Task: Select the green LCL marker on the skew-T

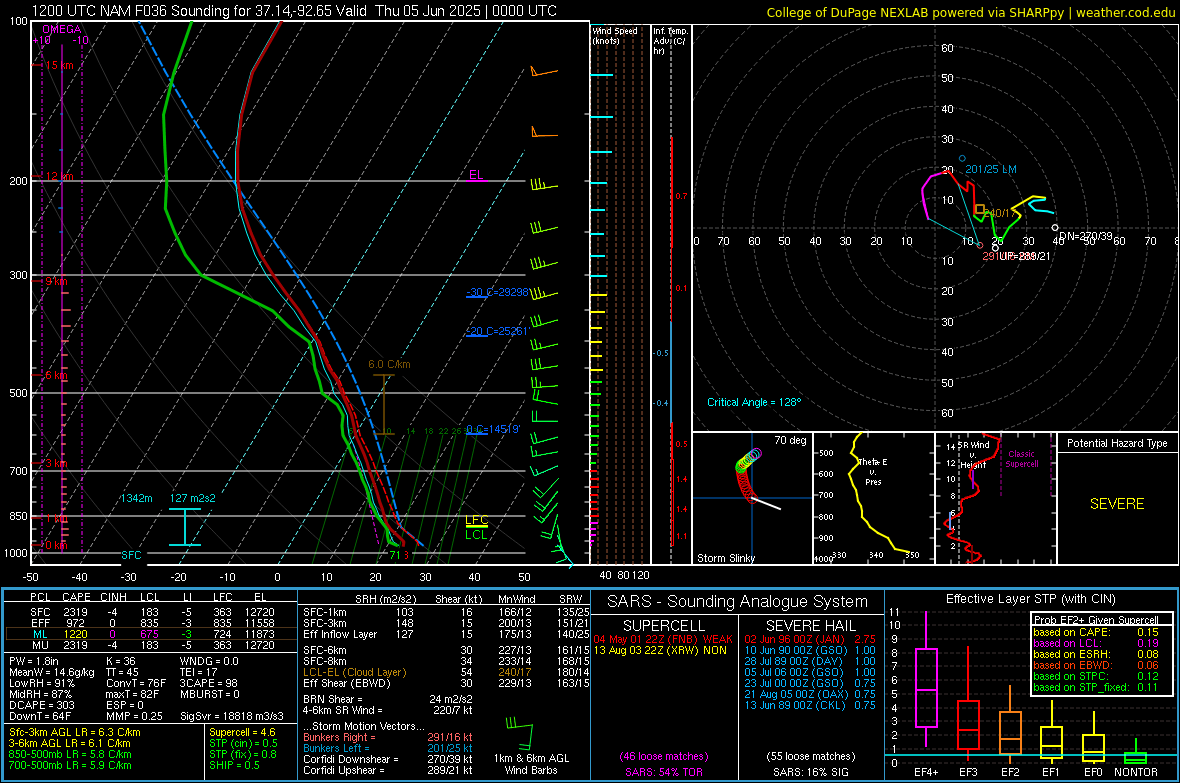Action: pos(476,535)
